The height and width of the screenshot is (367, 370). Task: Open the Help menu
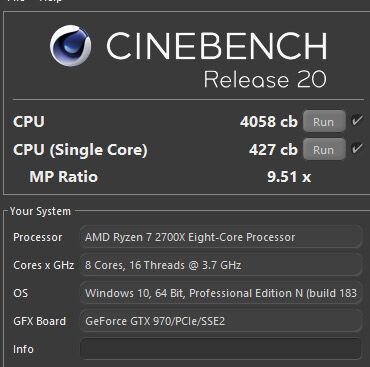[51, 1]
